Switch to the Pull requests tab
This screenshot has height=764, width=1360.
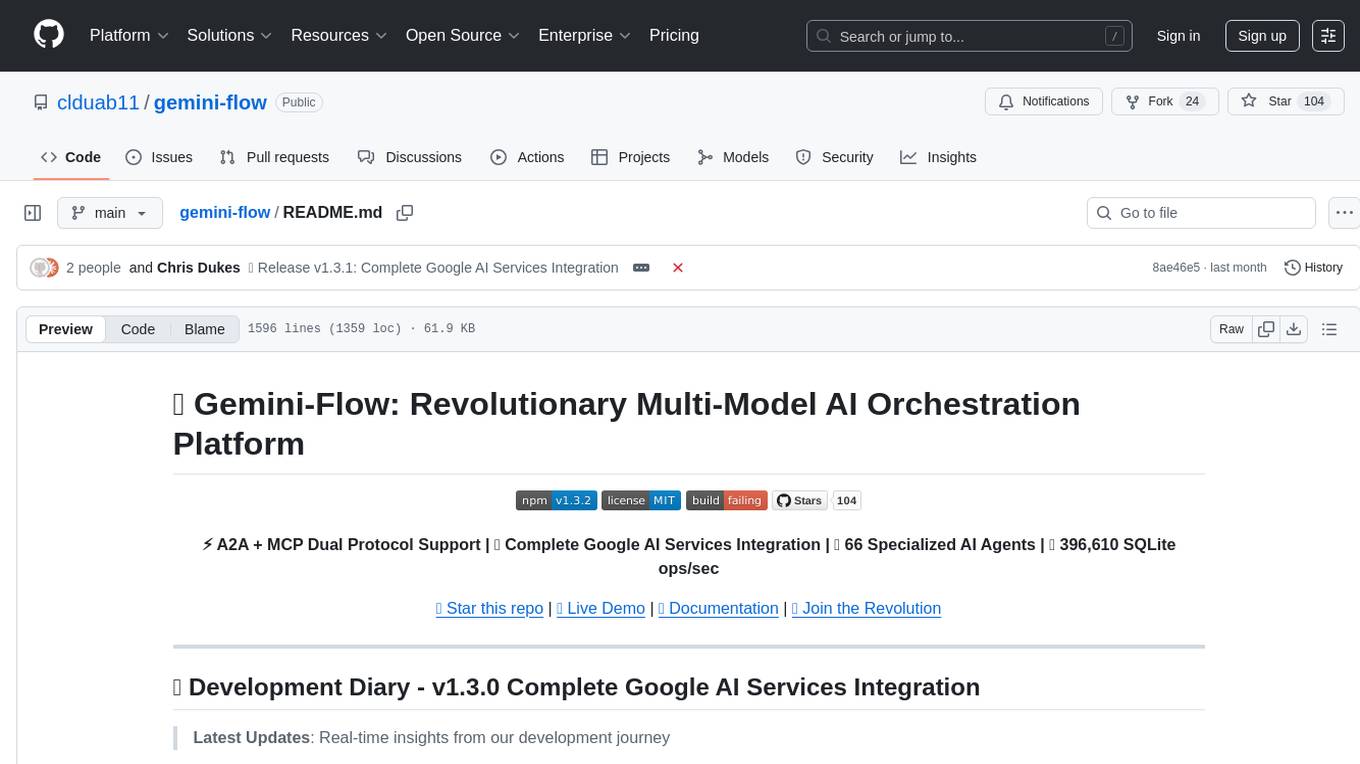coord(274,157)
